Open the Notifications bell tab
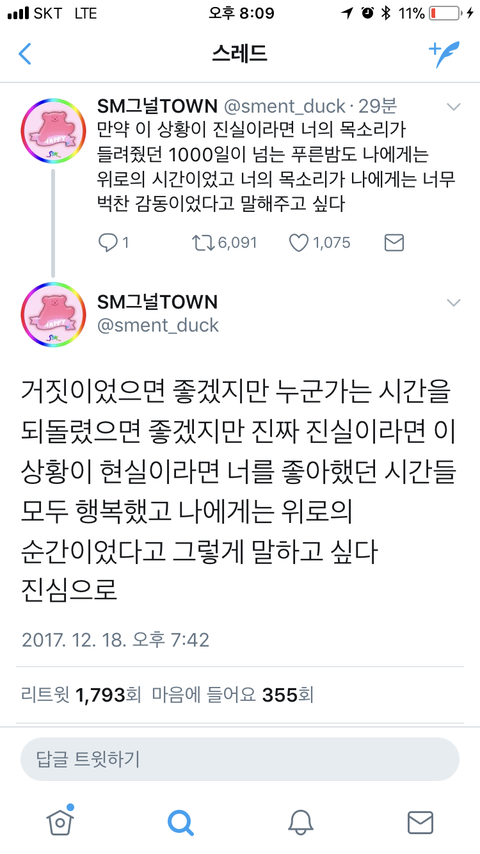The image size is (480, 854). pos(300,822)
